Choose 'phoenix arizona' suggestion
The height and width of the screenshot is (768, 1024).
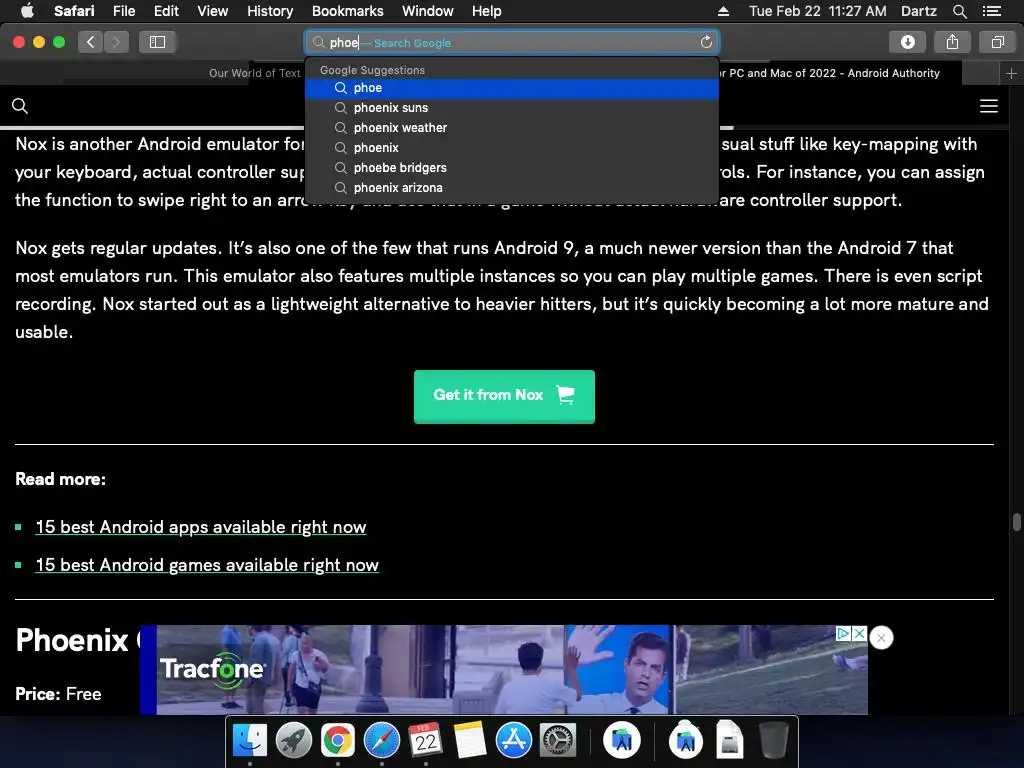tap(512, 188)
